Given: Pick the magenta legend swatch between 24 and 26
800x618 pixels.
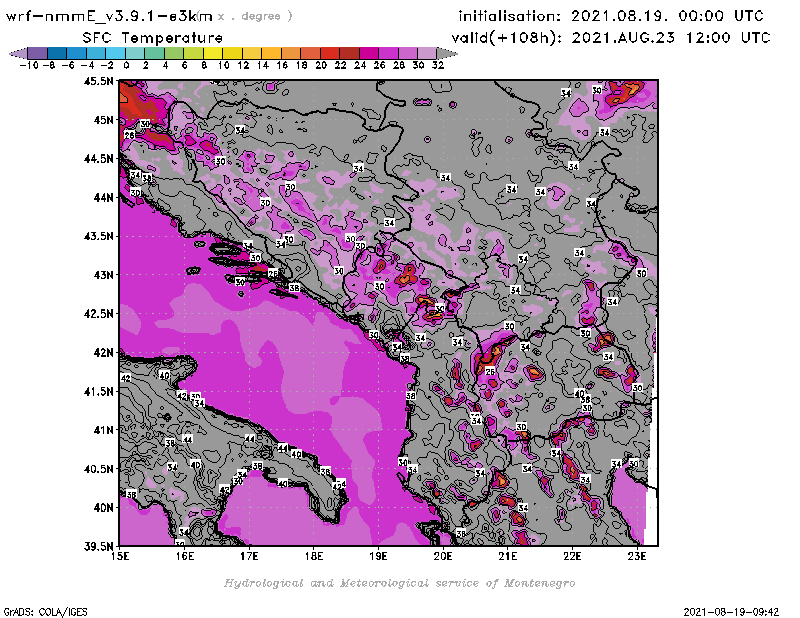Looking at the screenshot, I should tap(368, 53).
